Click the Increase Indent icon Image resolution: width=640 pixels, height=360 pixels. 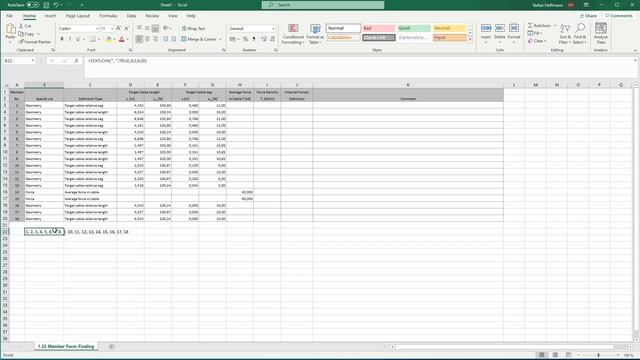click(x=173, y=39)
